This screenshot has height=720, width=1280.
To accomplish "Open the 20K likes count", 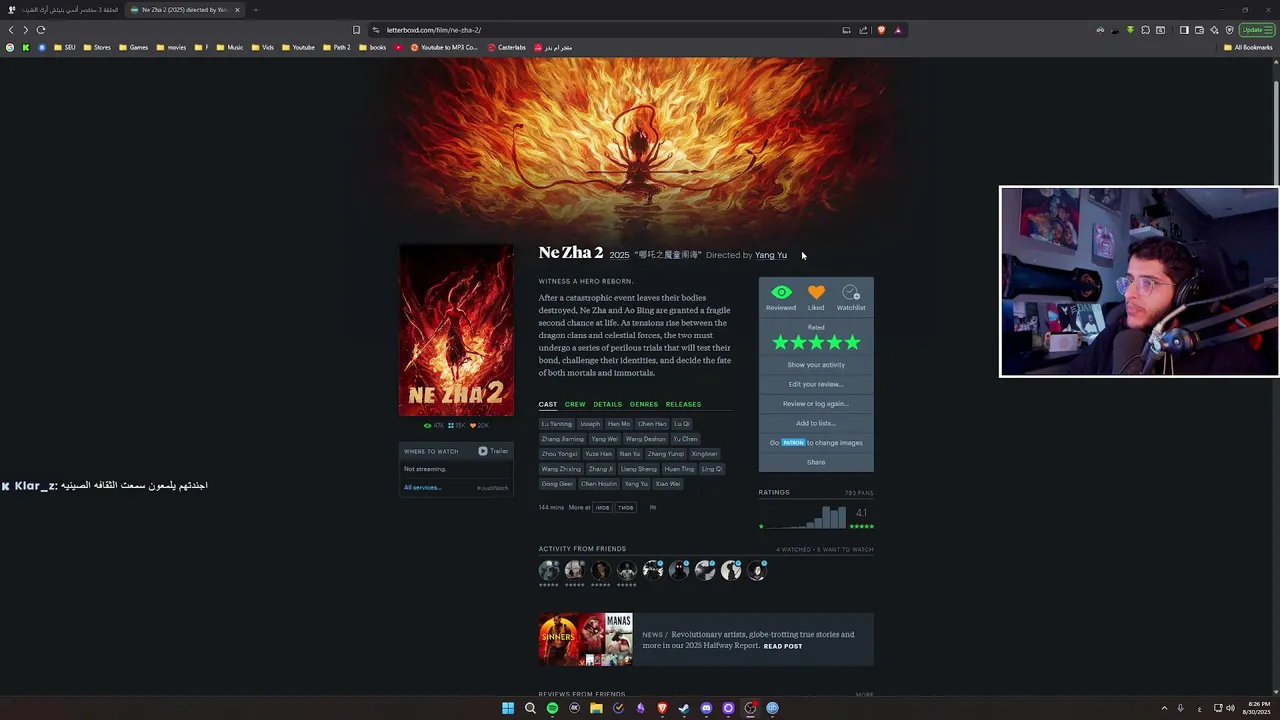I will point(480,426).
